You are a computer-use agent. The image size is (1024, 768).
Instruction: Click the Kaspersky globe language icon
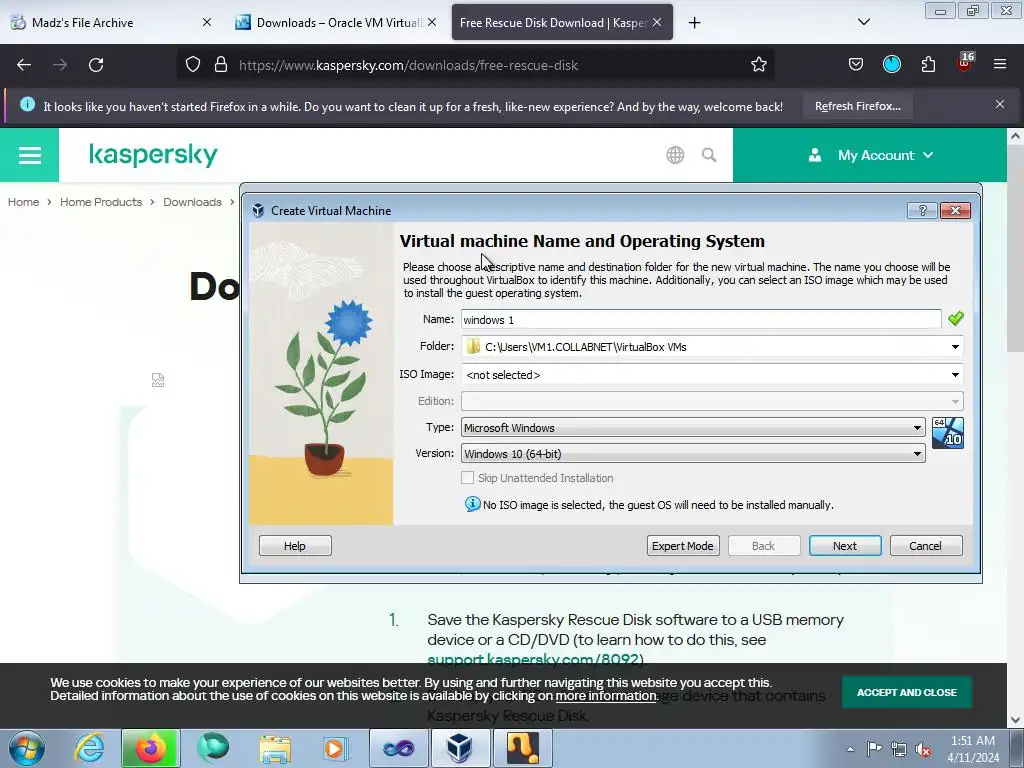[x=675, y=155]
